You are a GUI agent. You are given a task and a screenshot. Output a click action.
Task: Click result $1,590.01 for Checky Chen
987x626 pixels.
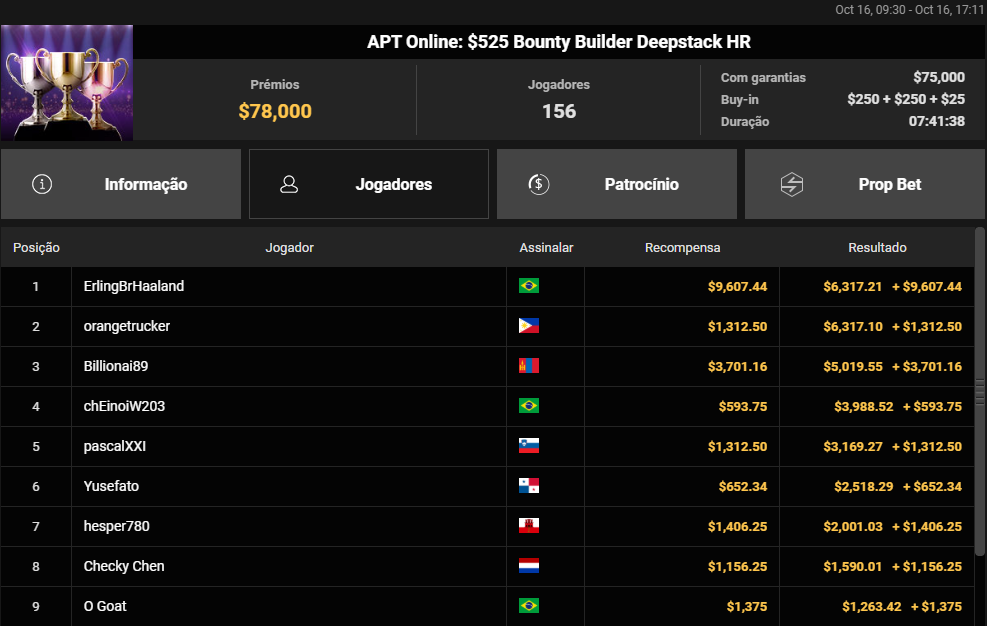[853, 566]
